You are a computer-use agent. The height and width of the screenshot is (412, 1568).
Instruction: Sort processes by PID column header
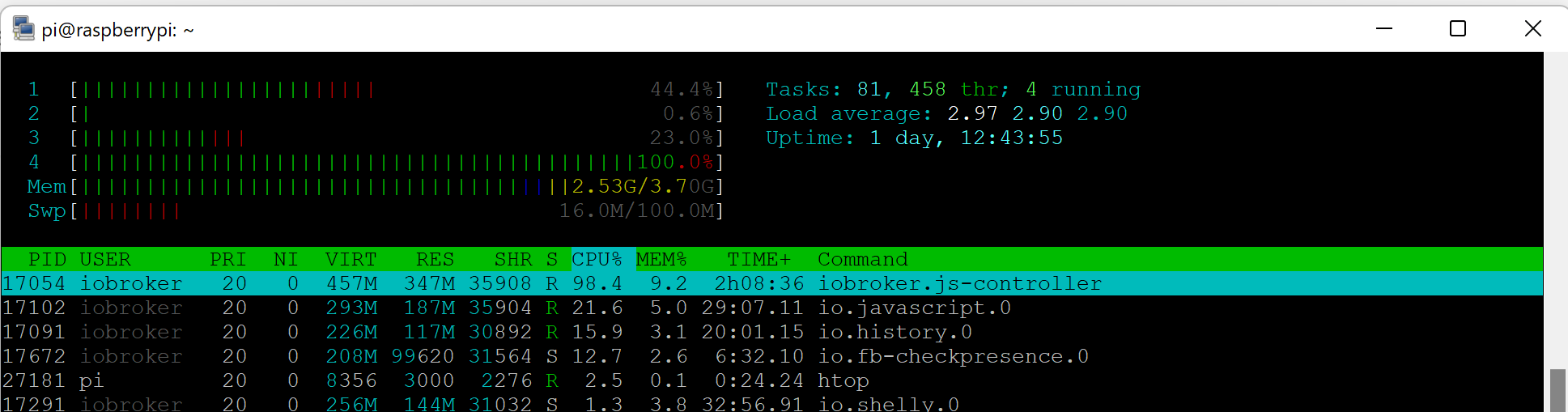pos(47,259)
